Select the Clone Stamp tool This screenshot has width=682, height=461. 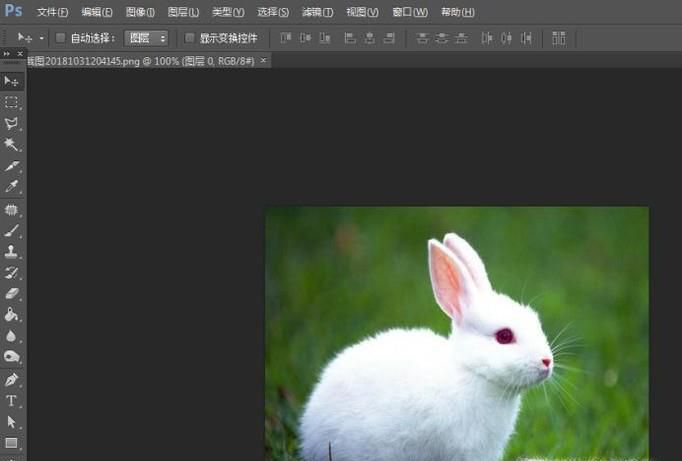(x=12, y=252)
